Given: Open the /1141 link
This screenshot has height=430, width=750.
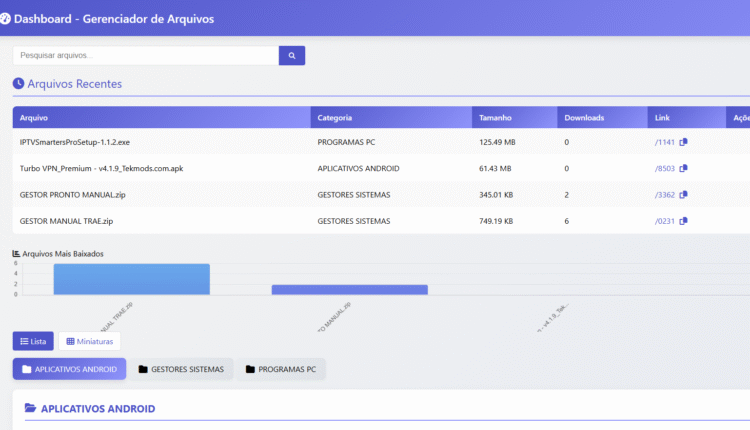Looking at the screenshot, I should point(665,142).
